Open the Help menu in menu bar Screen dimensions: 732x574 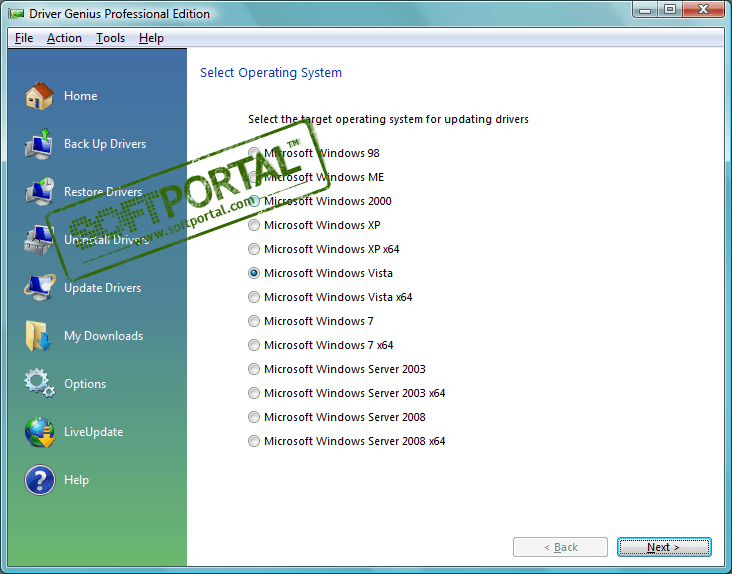[151, 38]
